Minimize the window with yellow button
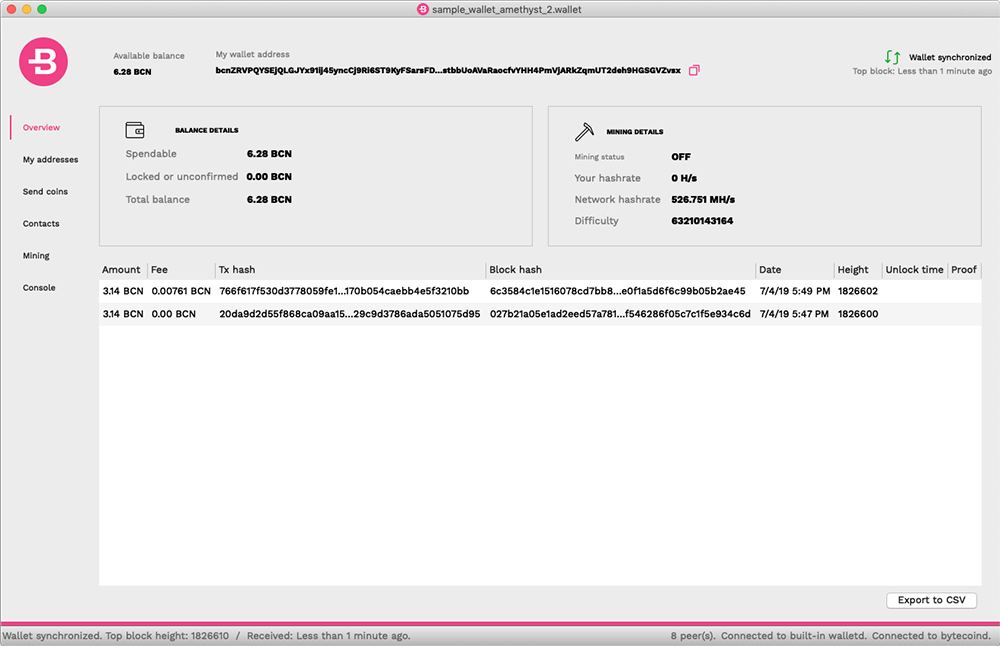 pyautogui.click(x=27, y=9)
